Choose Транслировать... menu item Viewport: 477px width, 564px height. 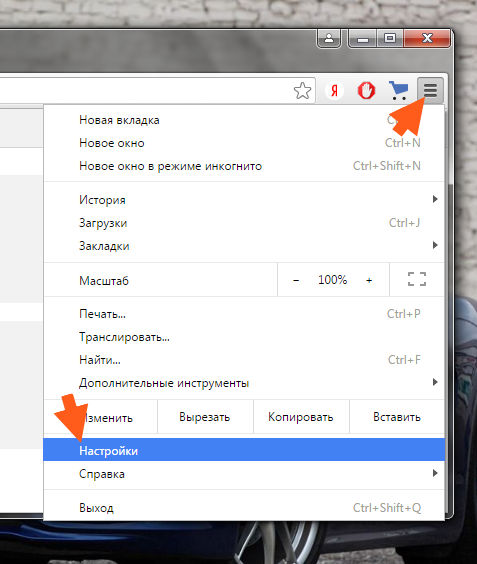pyautogui.click(x=244, y=337)
